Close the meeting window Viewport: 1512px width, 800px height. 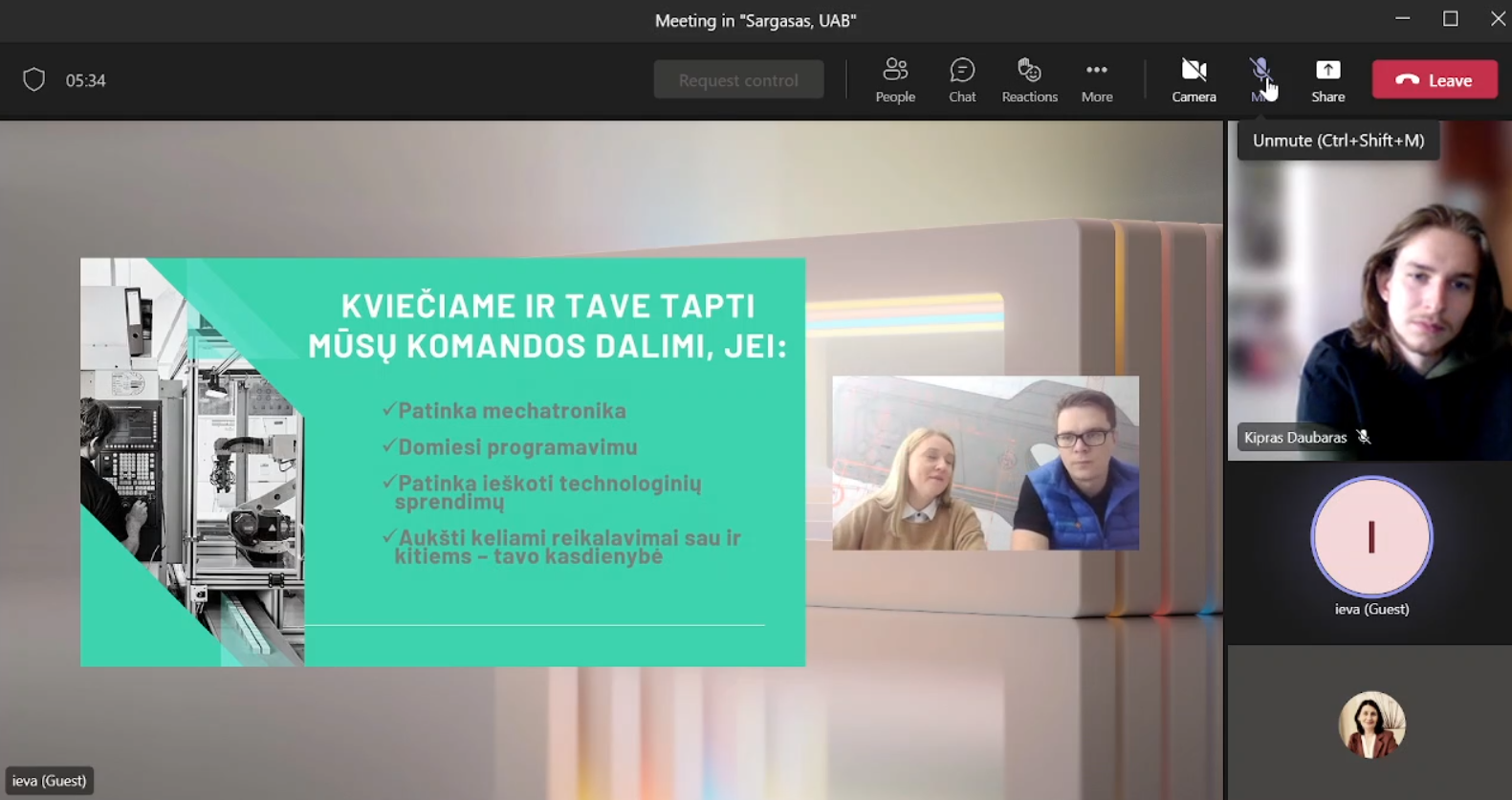[1497, 19]
